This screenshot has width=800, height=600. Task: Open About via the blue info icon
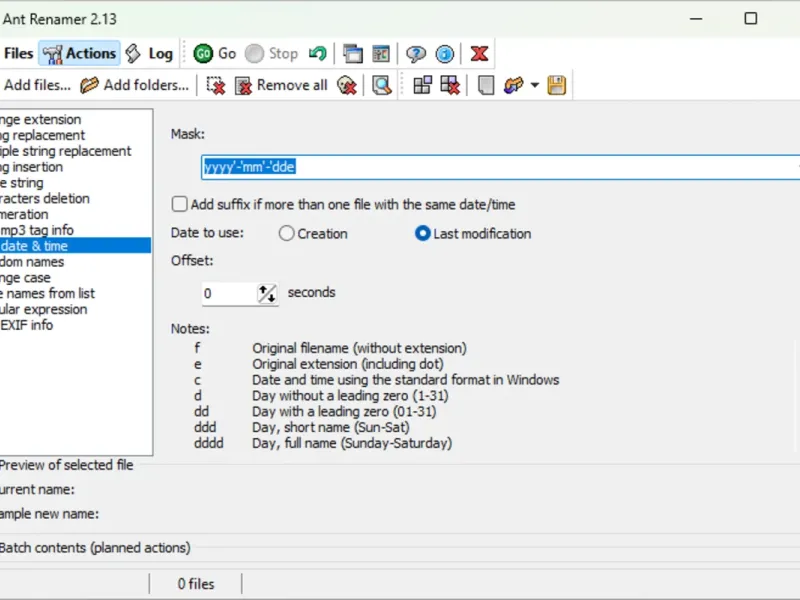coord(444,54)
